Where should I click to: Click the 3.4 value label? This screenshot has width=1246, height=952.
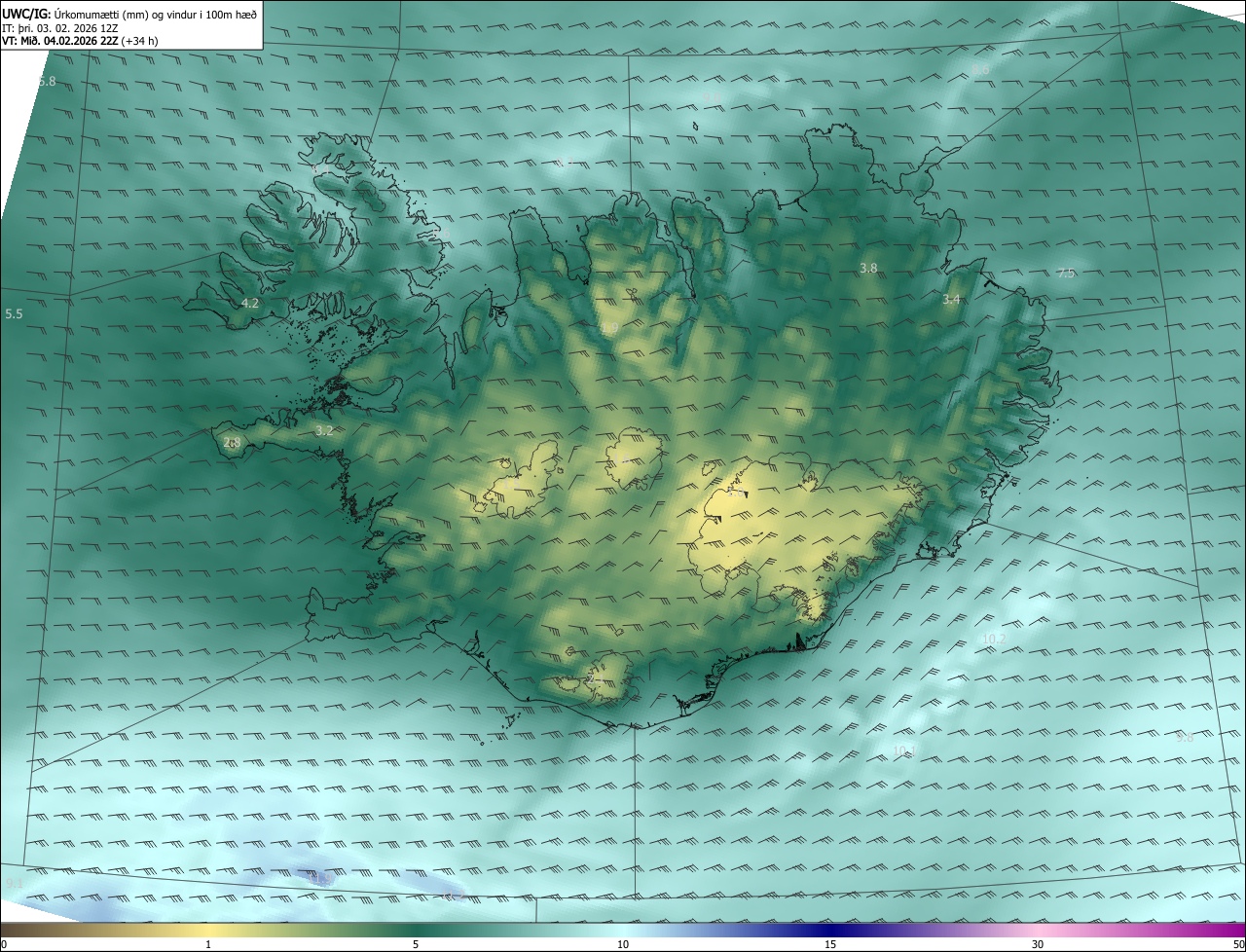coord(951,300)
